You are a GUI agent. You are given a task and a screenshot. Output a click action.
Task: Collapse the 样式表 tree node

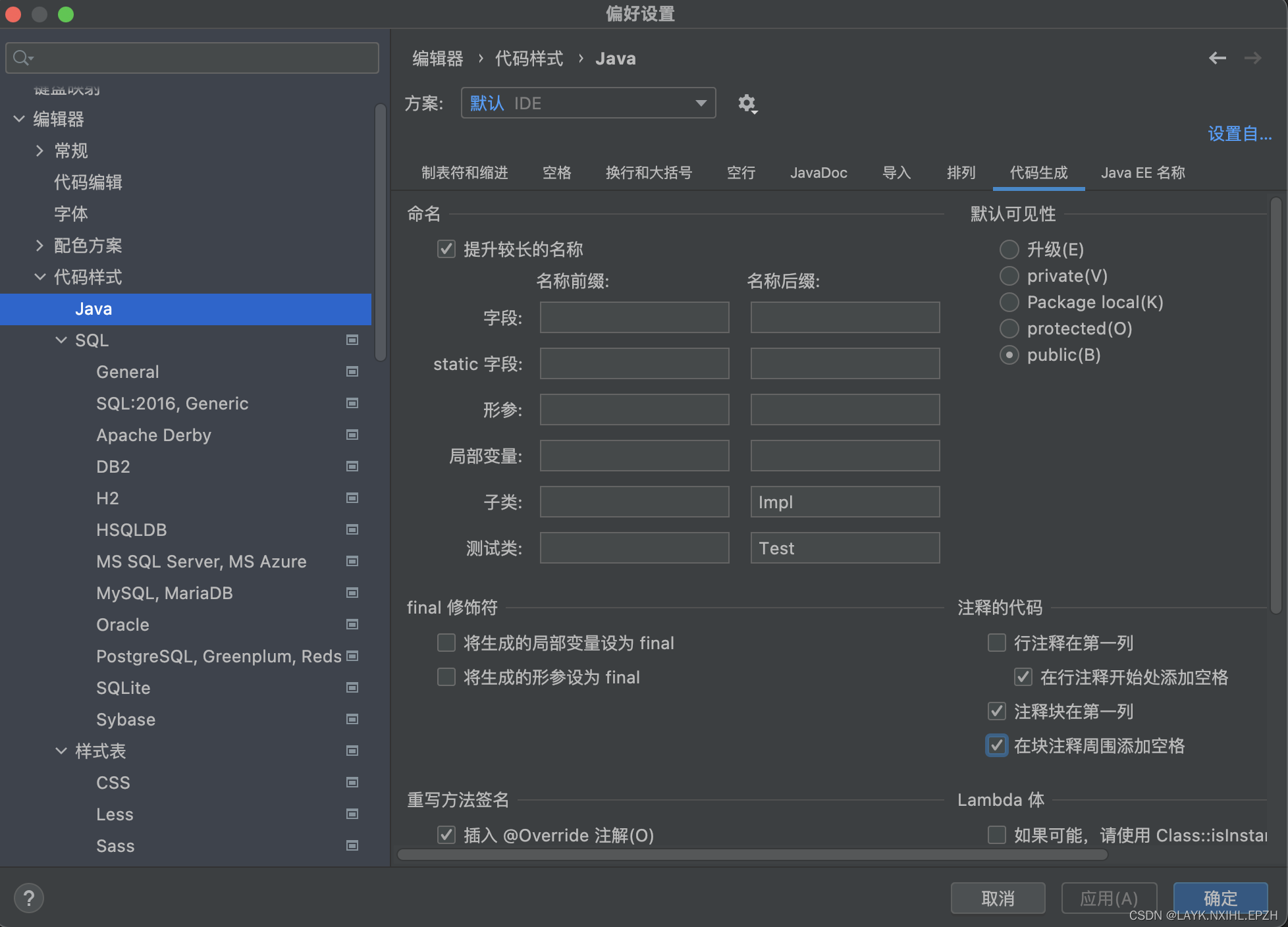point(61,751)
